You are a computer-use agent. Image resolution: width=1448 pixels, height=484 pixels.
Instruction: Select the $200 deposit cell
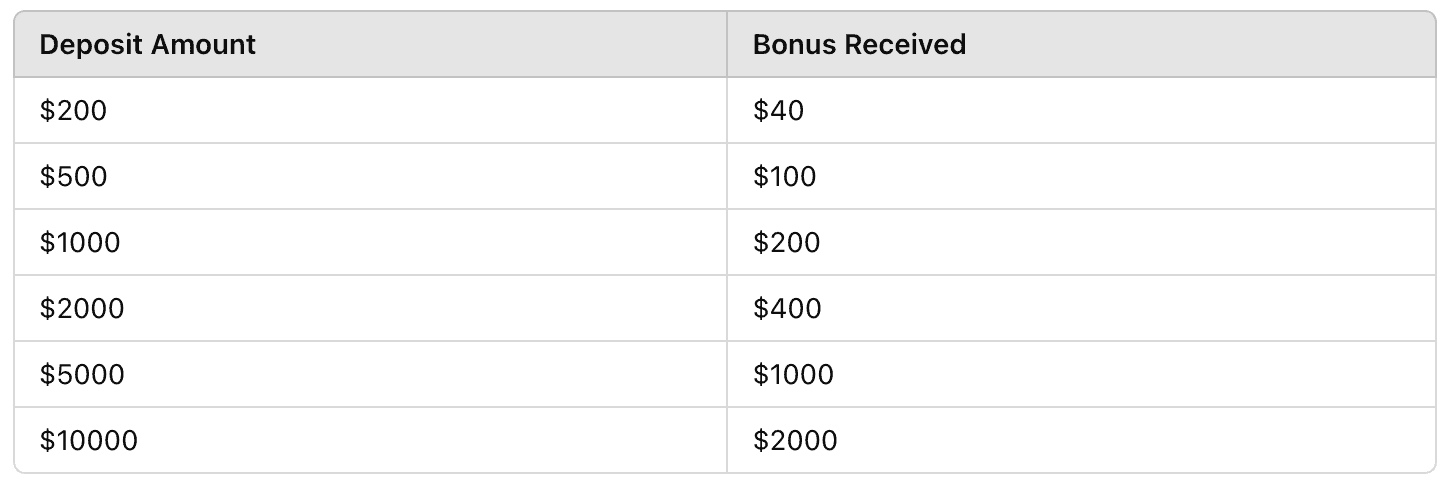point(73,111)
